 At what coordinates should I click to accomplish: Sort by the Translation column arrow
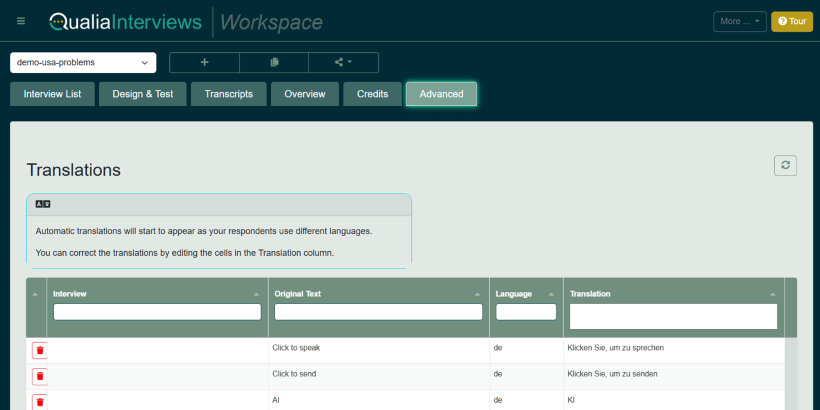pyautogui.click(x=772, y=294)
